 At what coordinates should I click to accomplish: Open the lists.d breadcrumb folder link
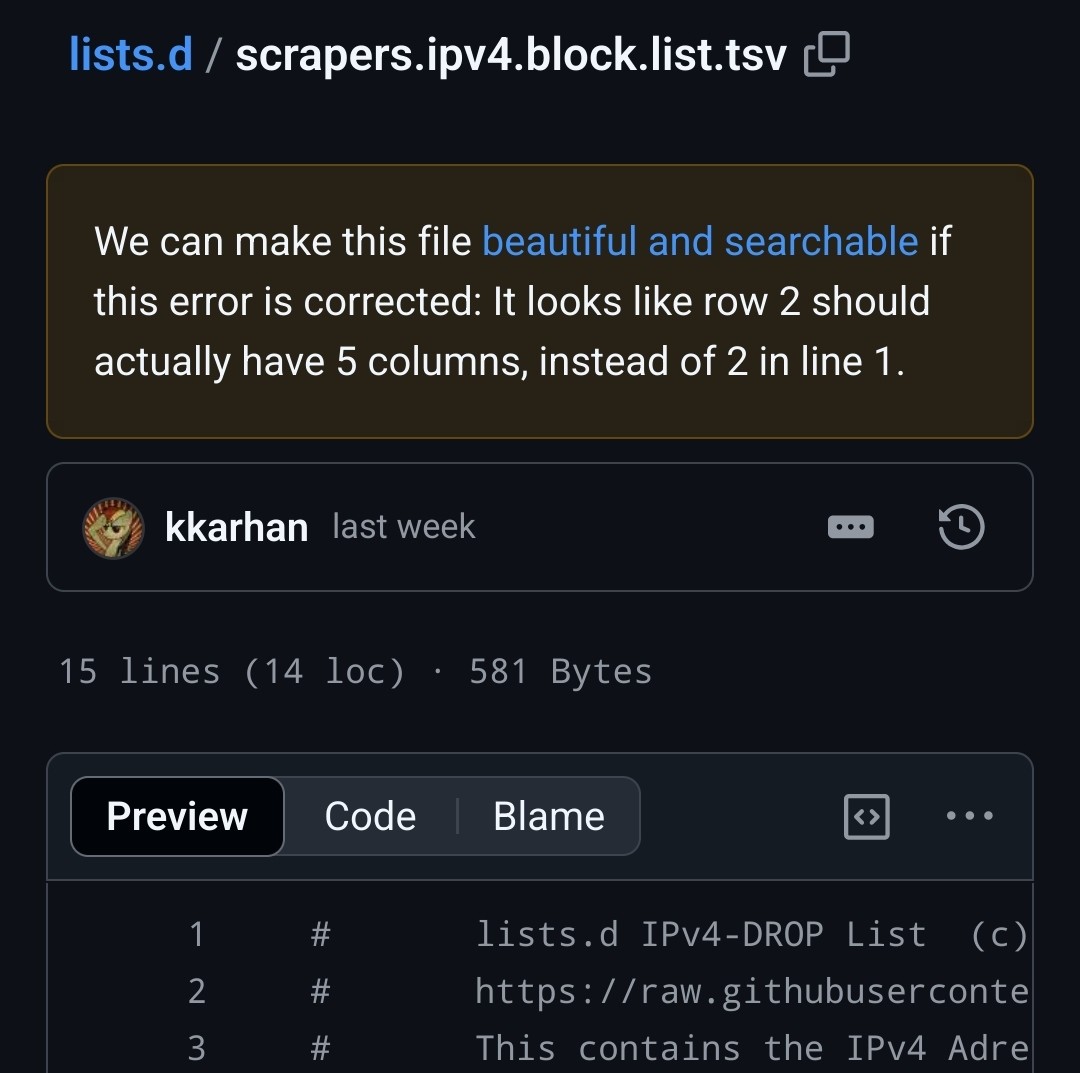(130, 54)
